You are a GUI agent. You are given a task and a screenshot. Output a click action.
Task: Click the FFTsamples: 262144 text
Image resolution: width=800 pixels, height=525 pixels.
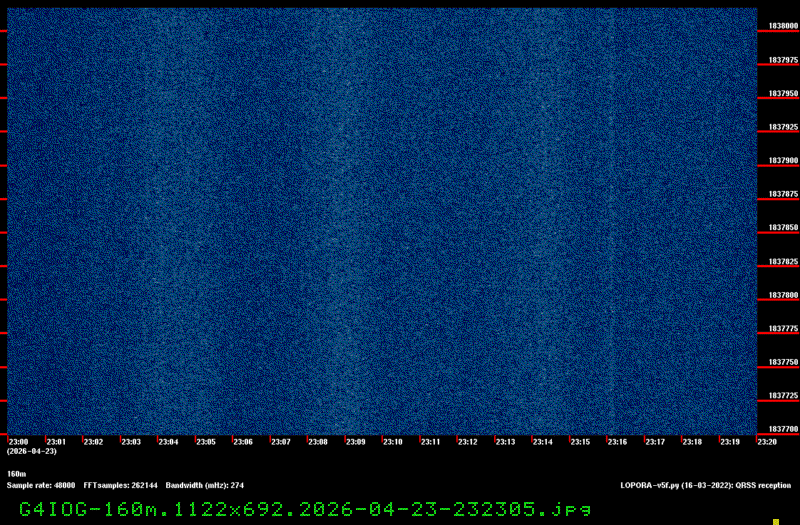click(x=120, y=485)
